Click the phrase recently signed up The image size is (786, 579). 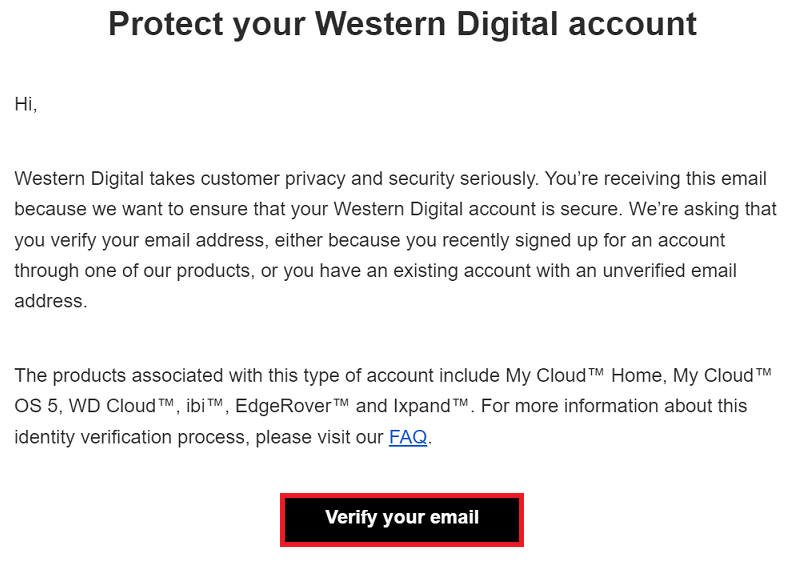tap(520, 240)
